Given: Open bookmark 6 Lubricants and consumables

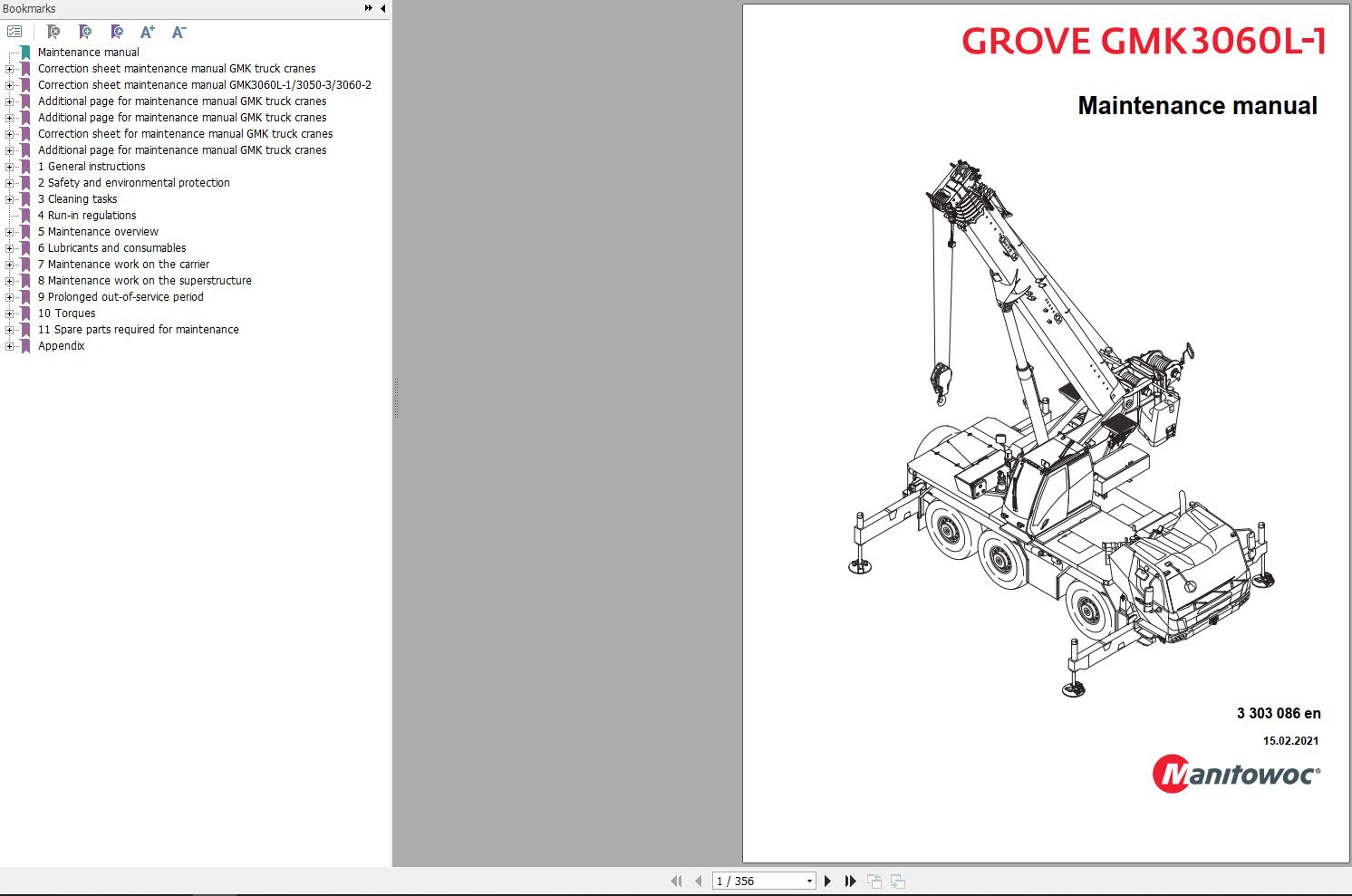Looking at the screenshot, I should tap(112, 248).
